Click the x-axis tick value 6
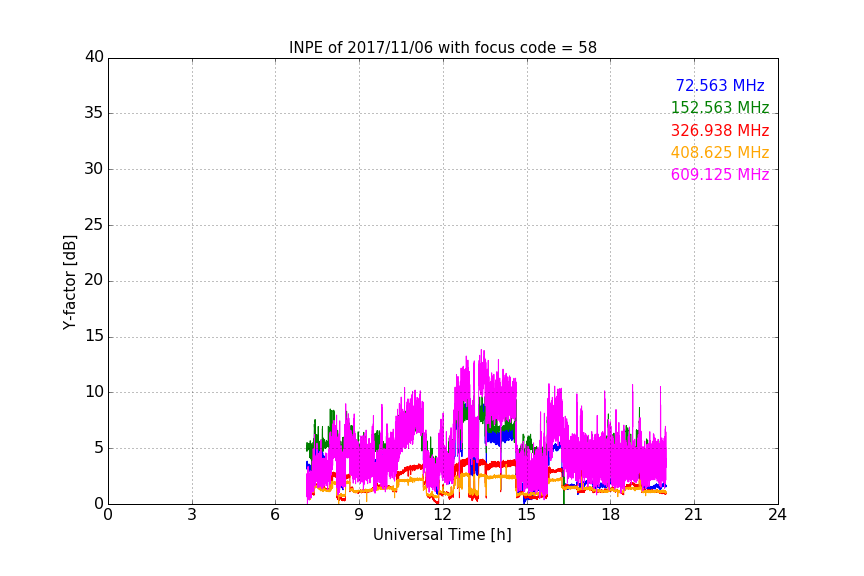This screenshot has height=576, width=864. [276, 515]
